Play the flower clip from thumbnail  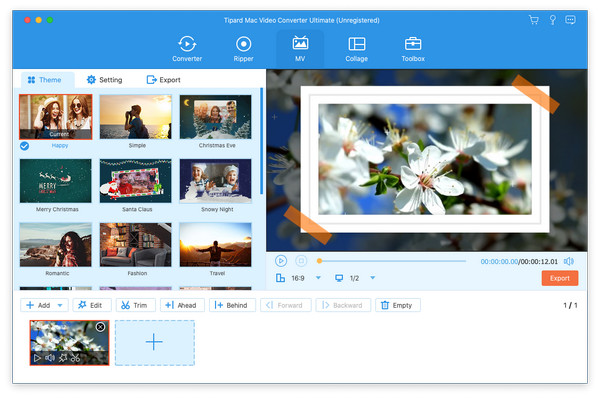click(x=37, y=358)
